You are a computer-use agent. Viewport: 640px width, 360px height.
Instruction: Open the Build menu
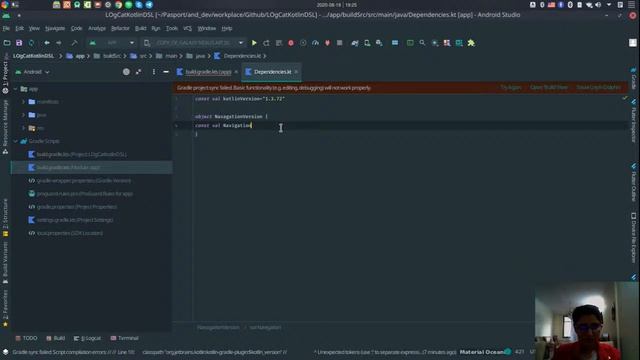140,29
